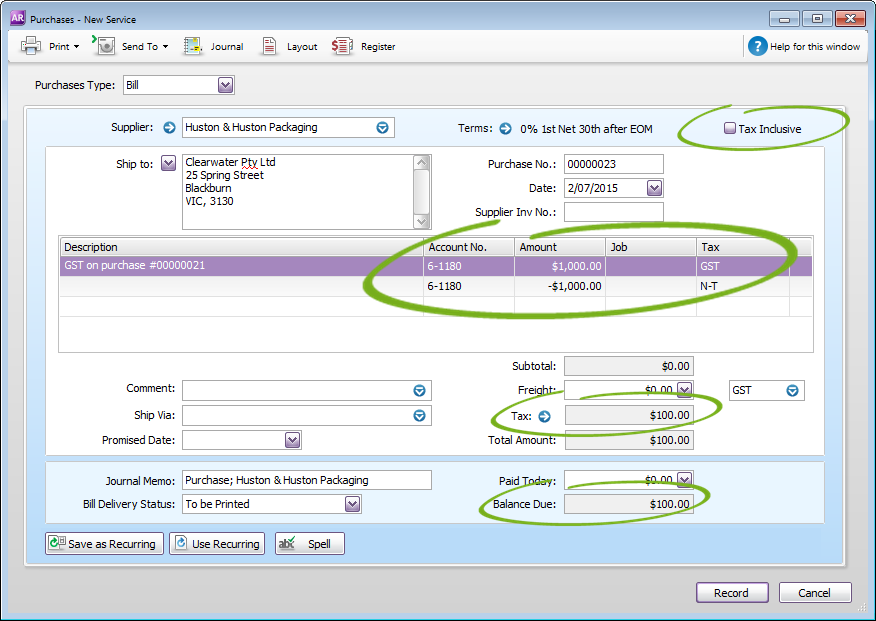876x621 pixels.
Task: Click the Tax zoom arrow icon
Action: click(x=544, y=416)
